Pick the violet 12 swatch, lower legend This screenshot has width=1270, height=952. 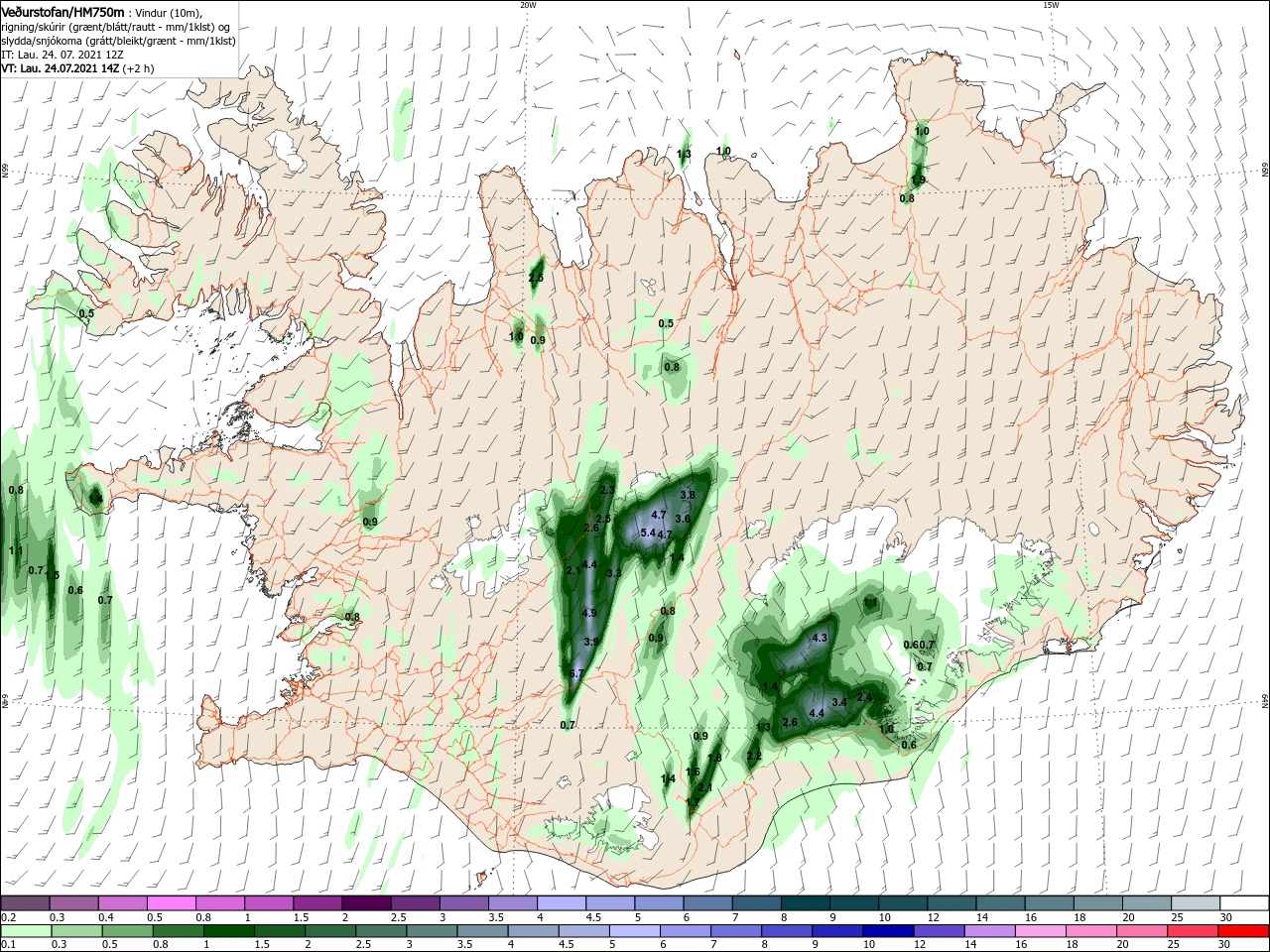(940, 931)
